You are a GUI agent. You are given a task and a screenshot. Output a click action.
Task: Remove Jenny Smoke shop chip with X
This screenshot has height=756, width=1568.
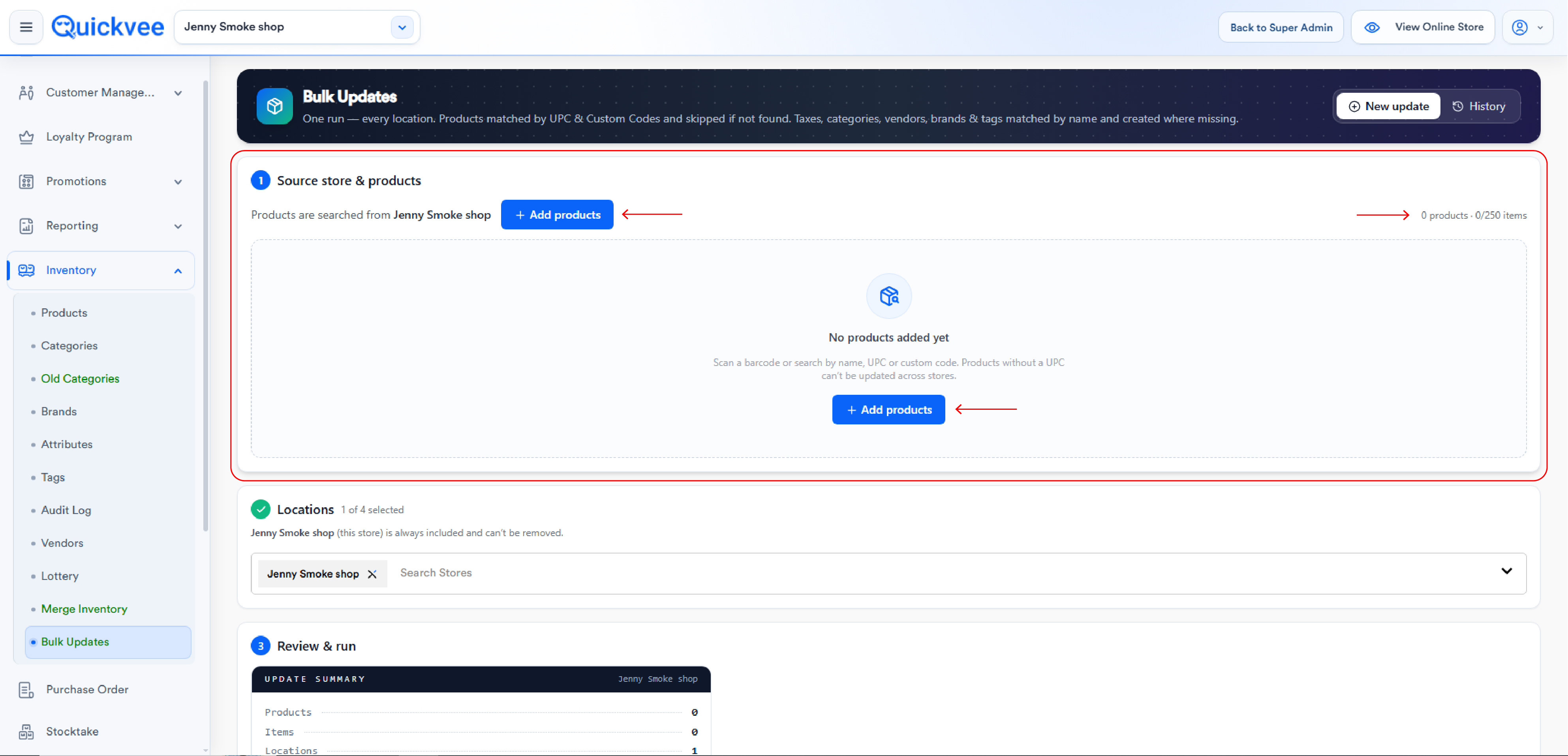(x=372, y=574)
